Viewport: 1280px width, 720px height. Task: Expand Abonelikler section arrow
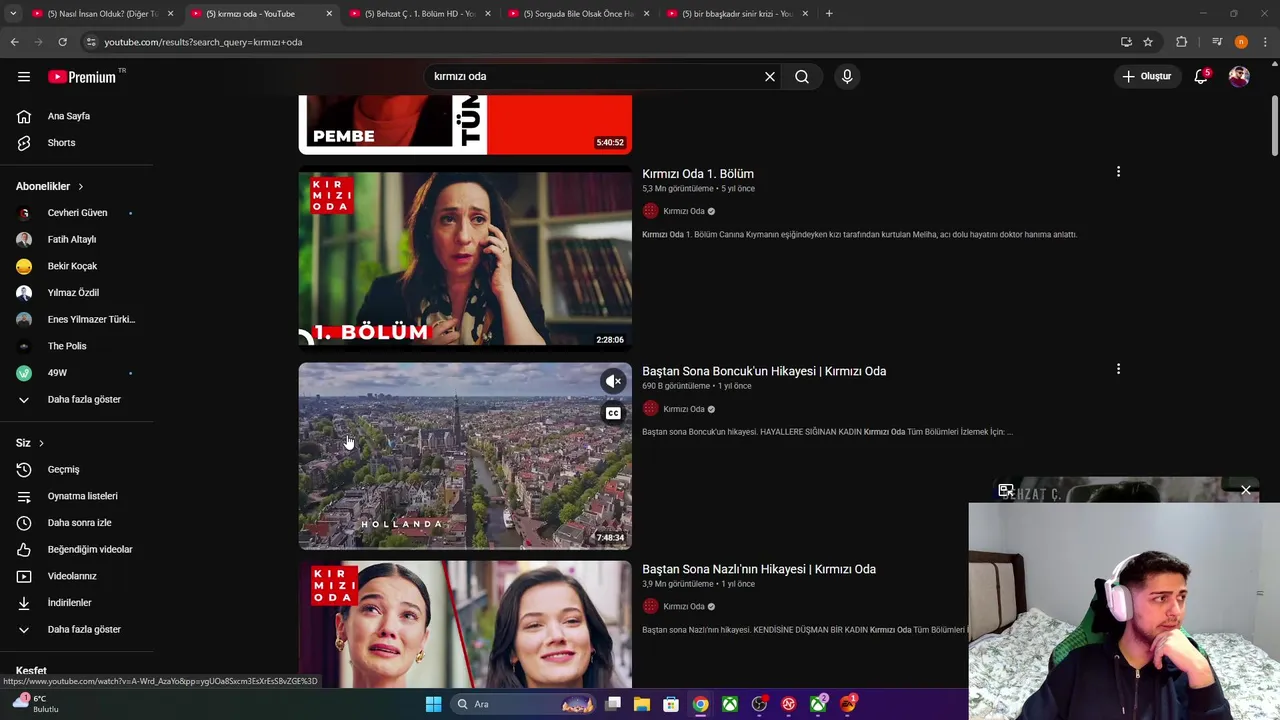point(81,187)
